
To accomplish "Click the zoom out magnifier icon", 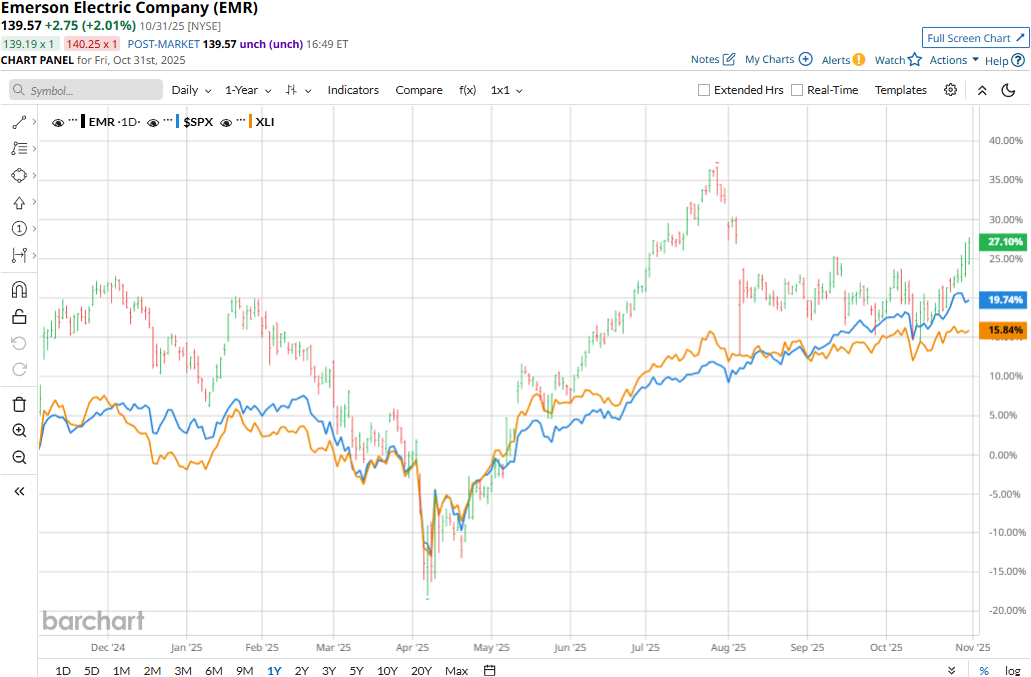I will 19,458.
